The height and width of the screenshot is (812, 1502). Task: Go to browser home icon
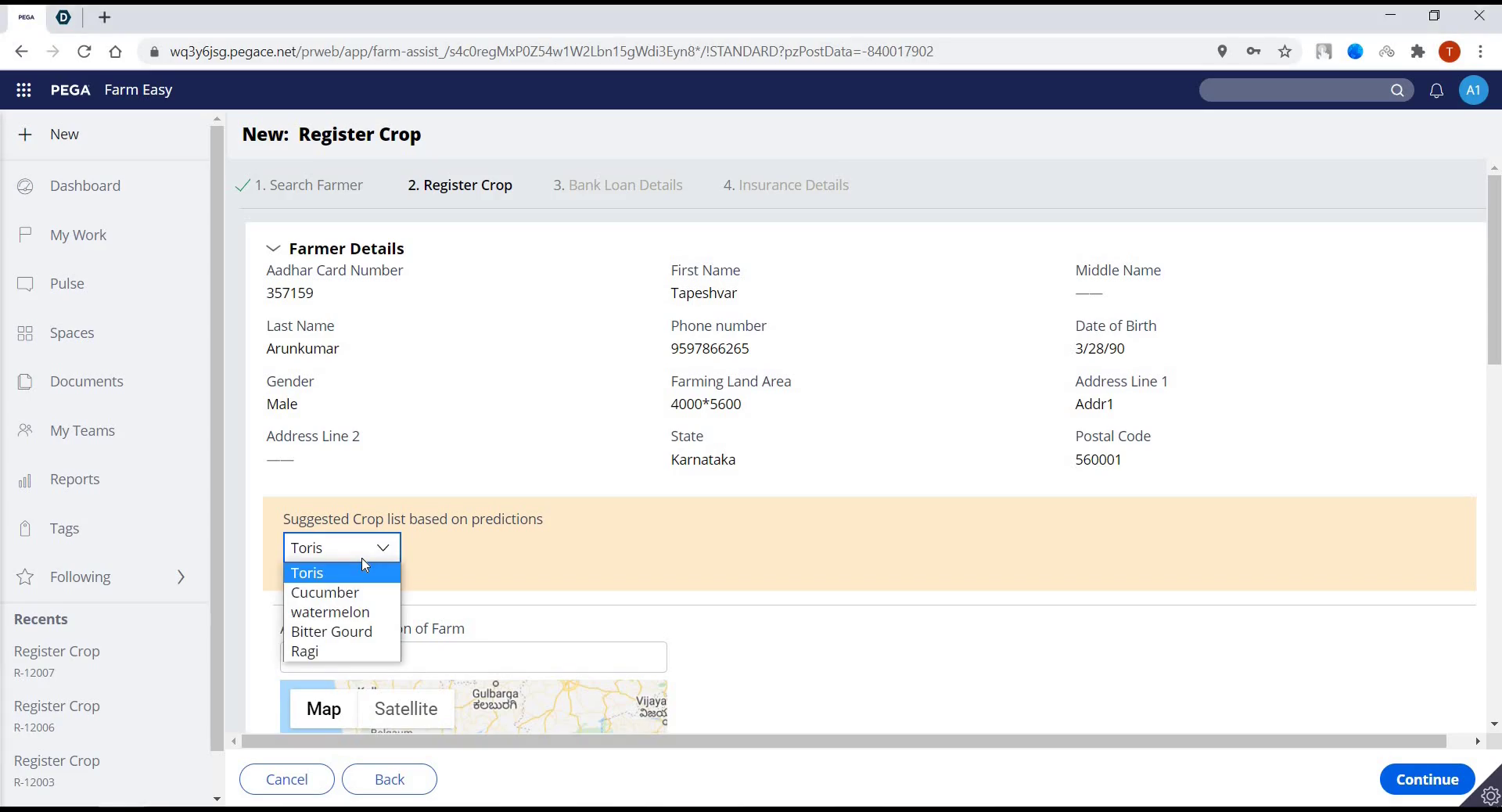point(116,52)
